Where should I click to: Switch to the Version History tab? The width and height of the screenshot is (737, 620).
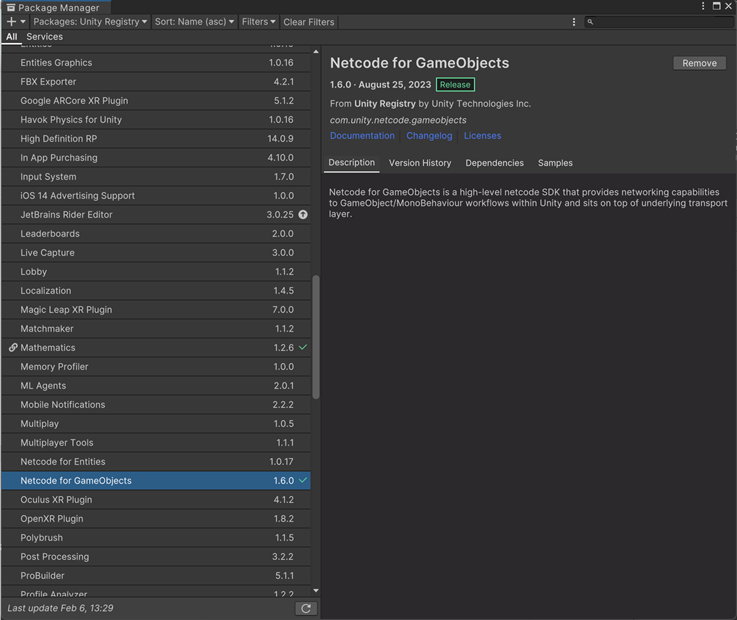click(x=420, y=163)
